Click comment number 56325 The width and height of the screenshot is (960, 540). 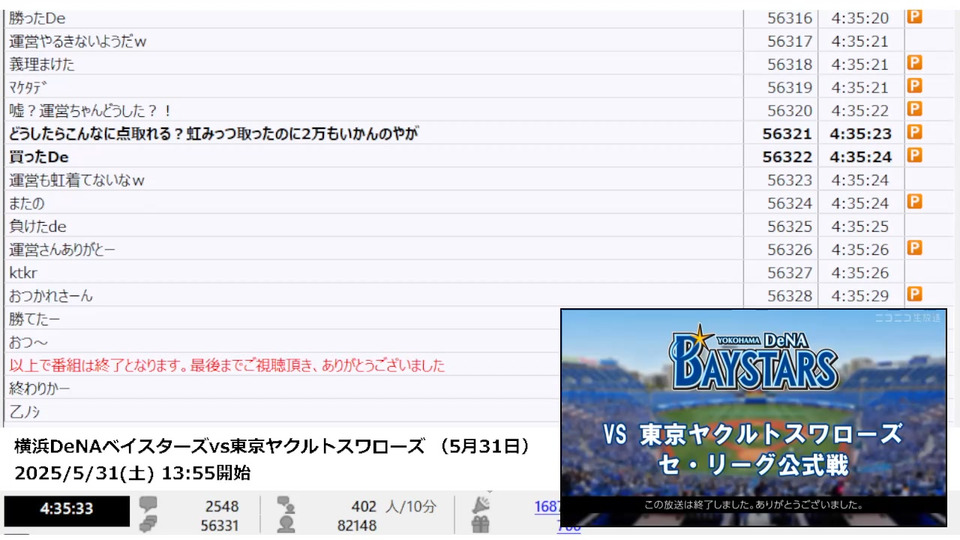click(x=789, y=227)
